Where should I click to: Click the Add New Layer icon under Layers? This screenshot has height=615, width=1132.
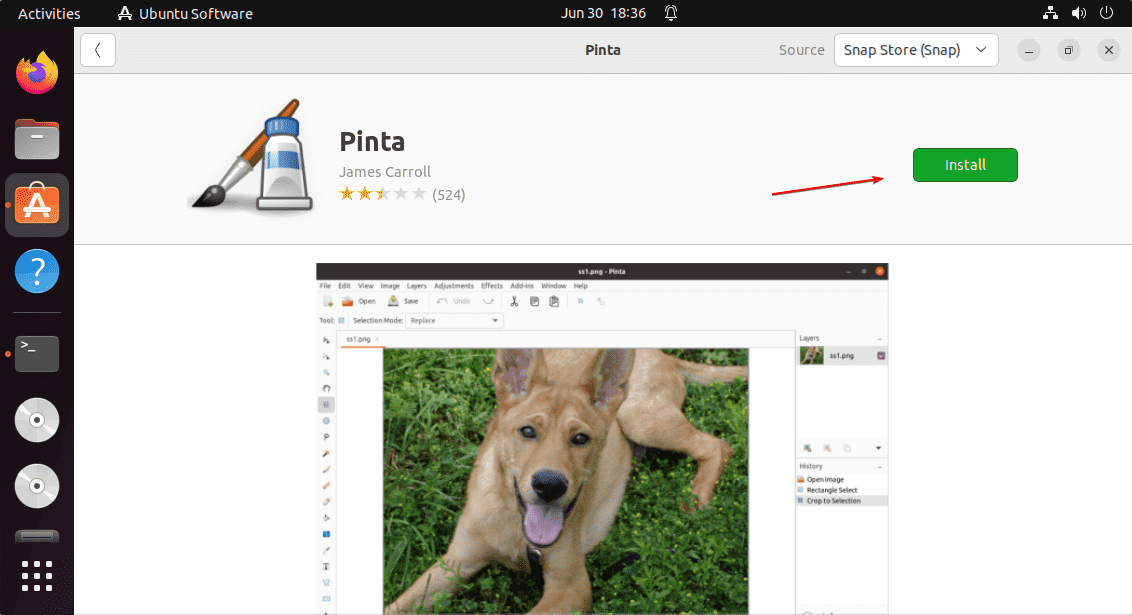pos(808,448)
